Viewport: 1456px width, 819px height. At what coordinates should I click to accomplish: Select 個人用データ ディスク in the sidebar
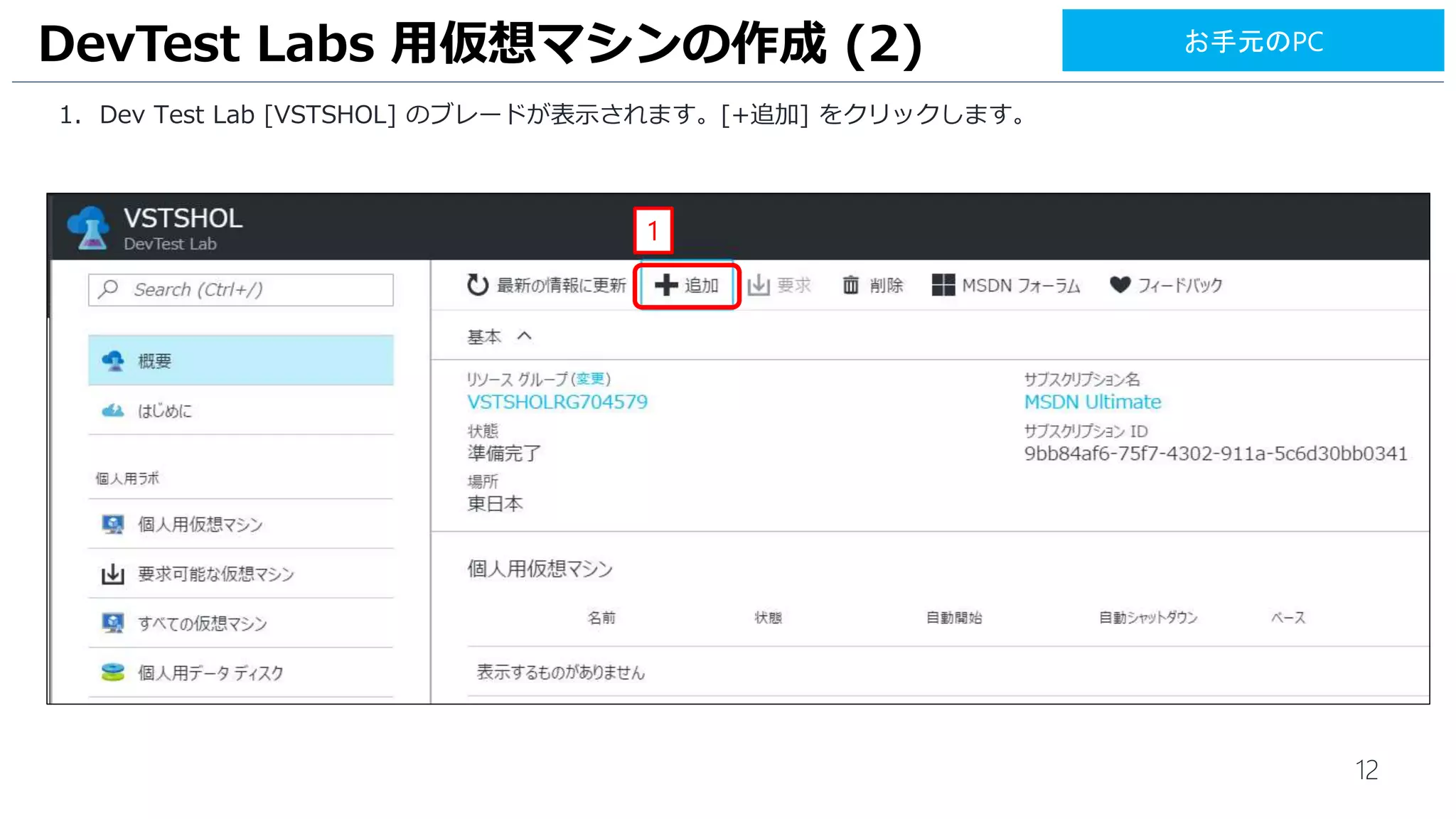coord(241,673)
